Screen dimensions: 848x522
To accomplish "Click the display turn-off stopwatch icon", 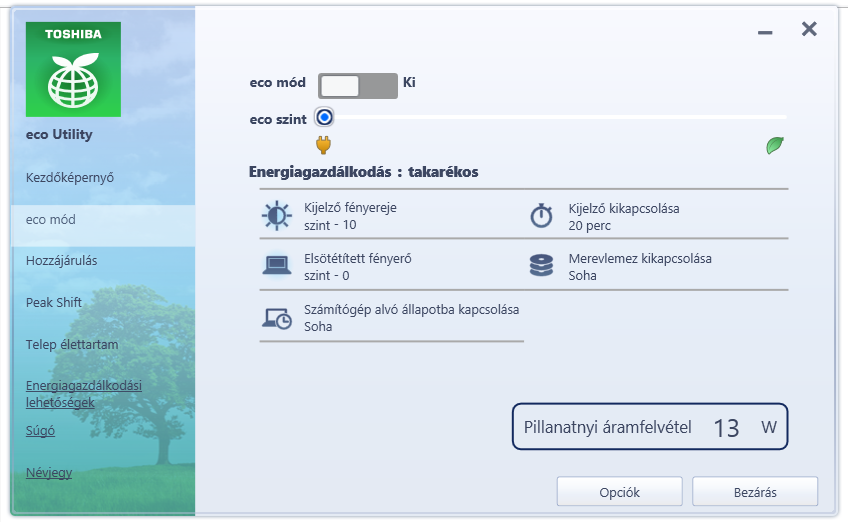I will point(541,216).
